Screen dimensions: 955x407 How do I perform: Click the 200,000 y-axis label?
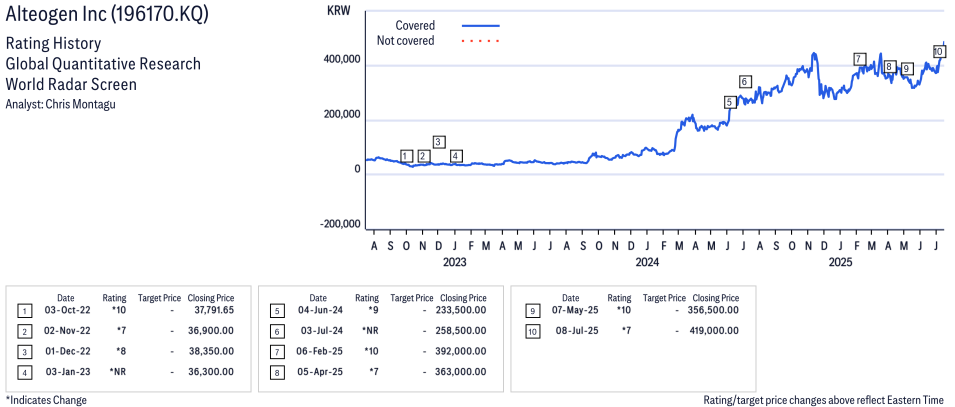click(340, 115)
